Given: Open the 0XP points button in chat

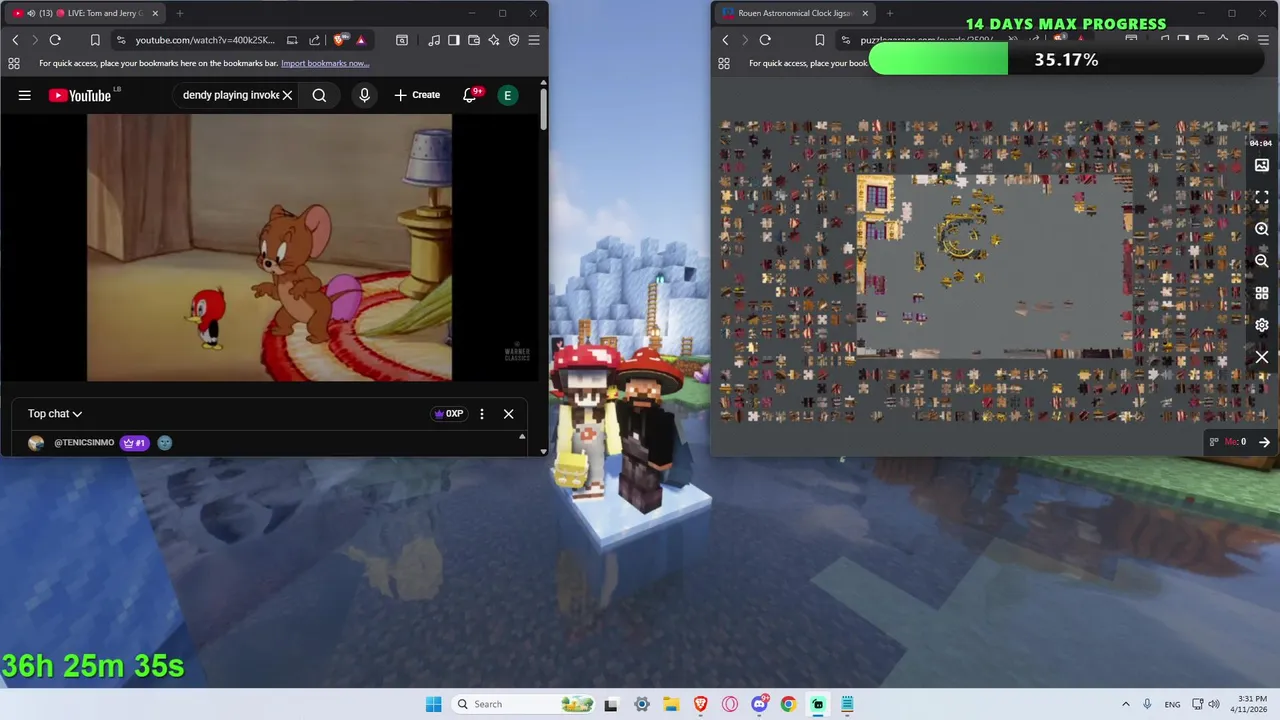Looking at the screenshot, I should pyautogui.click(x=448, y=414).
